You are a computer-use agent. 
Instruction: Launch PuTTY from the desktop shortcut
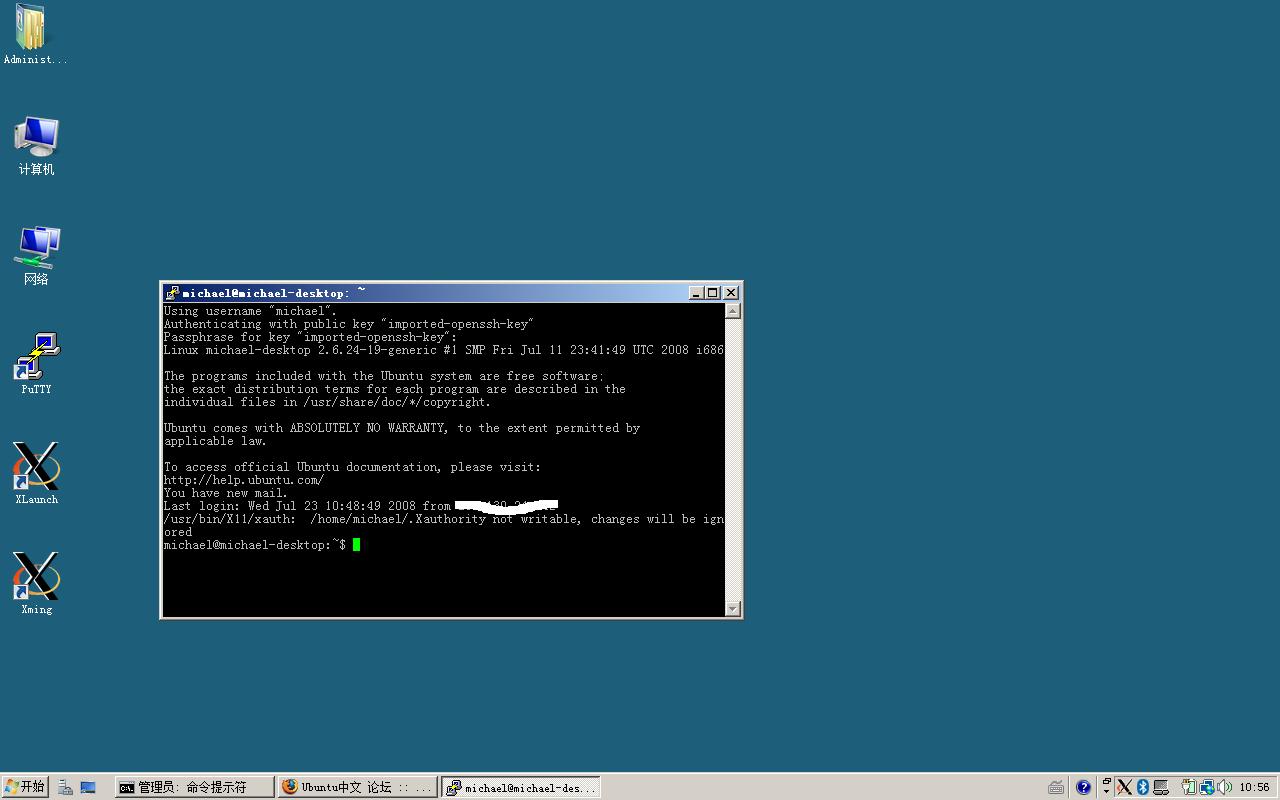pos(36,365)
